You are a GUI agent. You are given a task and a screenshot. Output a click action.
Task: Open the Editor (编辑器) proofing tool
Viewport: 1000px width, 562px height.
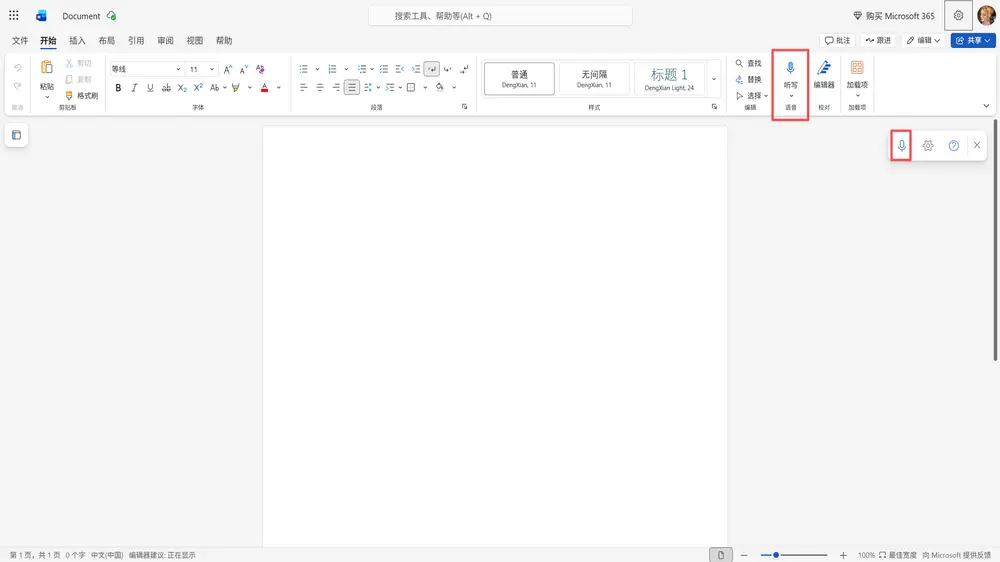(824, 75)
